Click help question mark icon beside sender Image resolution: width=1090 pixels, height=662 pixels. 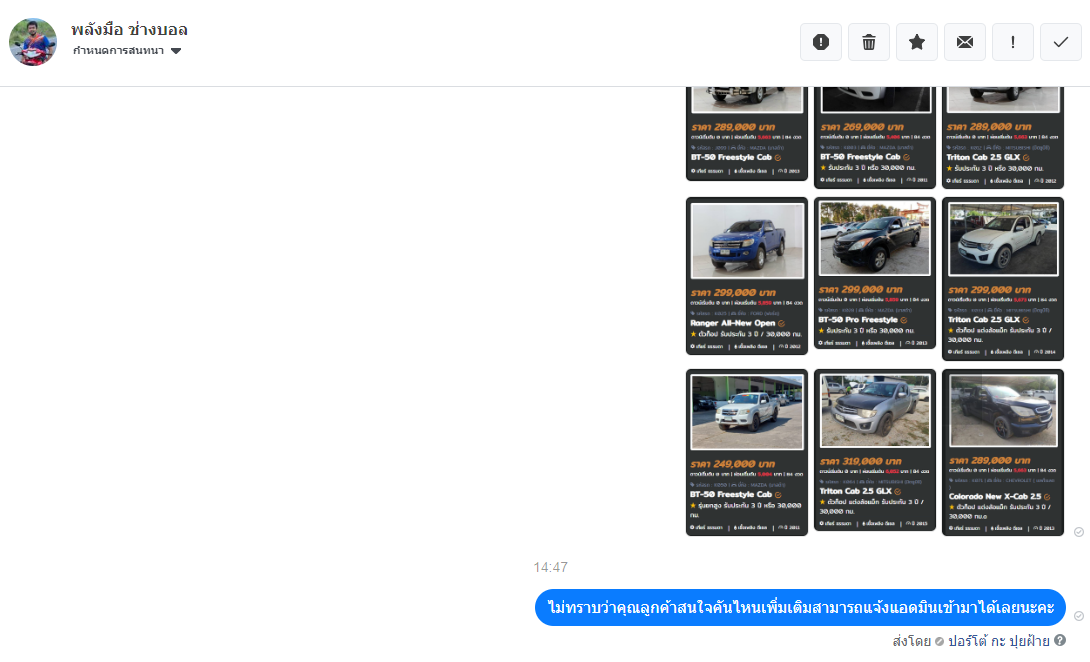pos(1059,640)
